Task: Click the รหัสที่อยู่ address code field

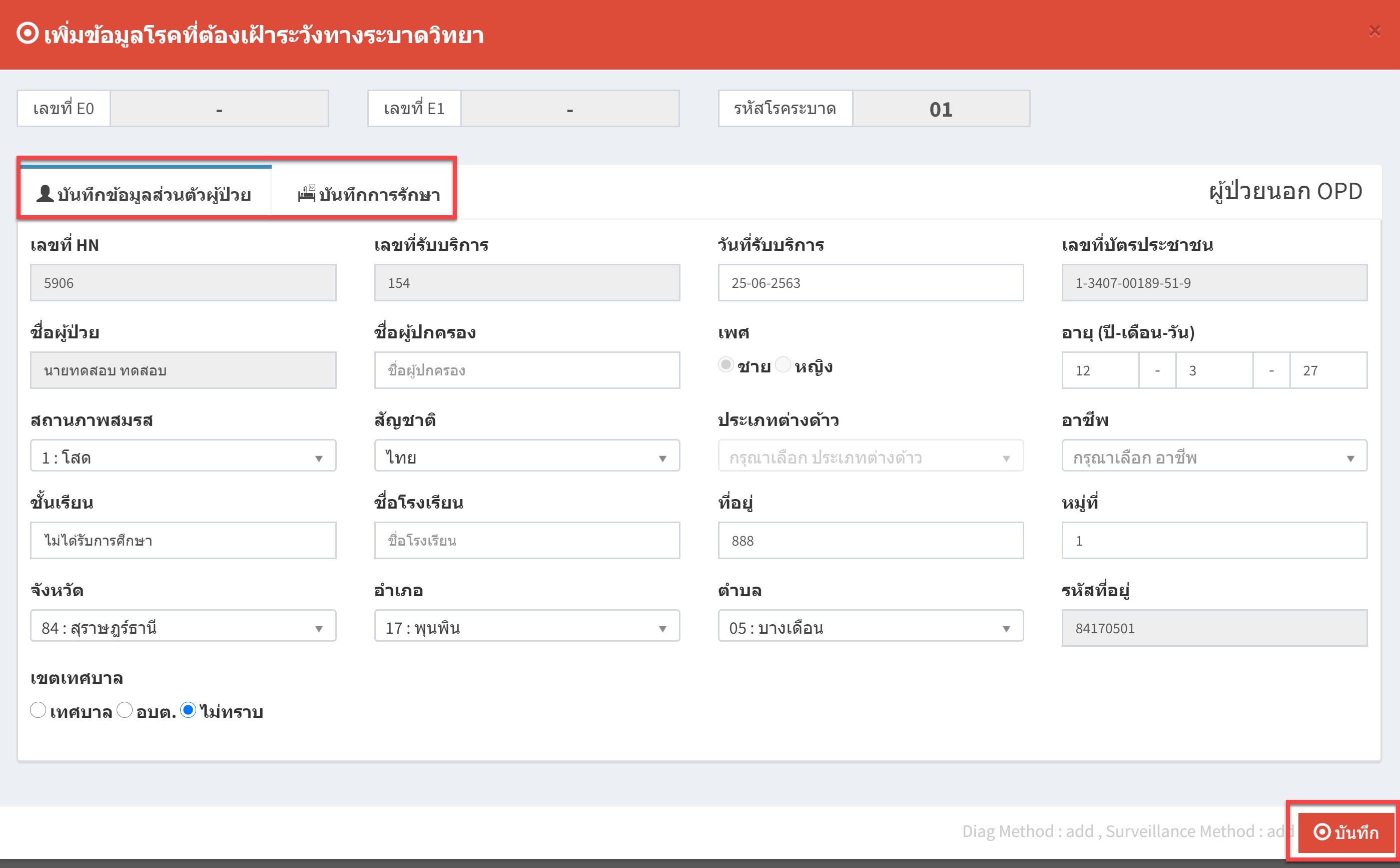Action: [x=1214, y=628]
